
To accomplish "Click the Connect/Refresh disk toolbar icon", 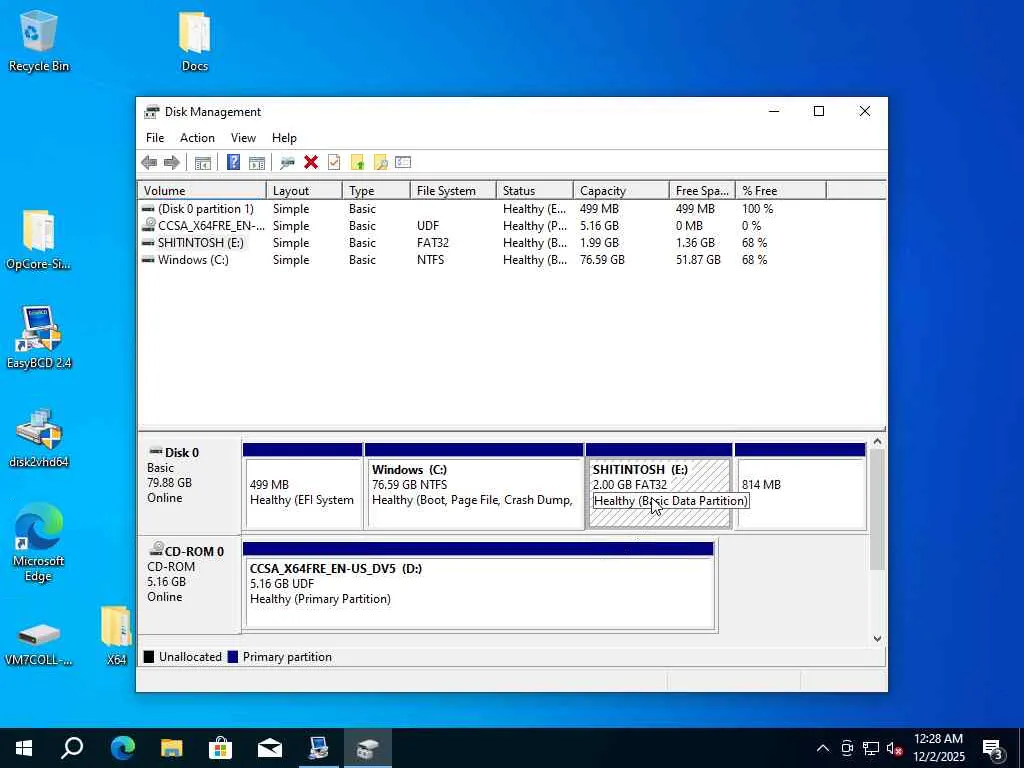I will tap(287, 163).
